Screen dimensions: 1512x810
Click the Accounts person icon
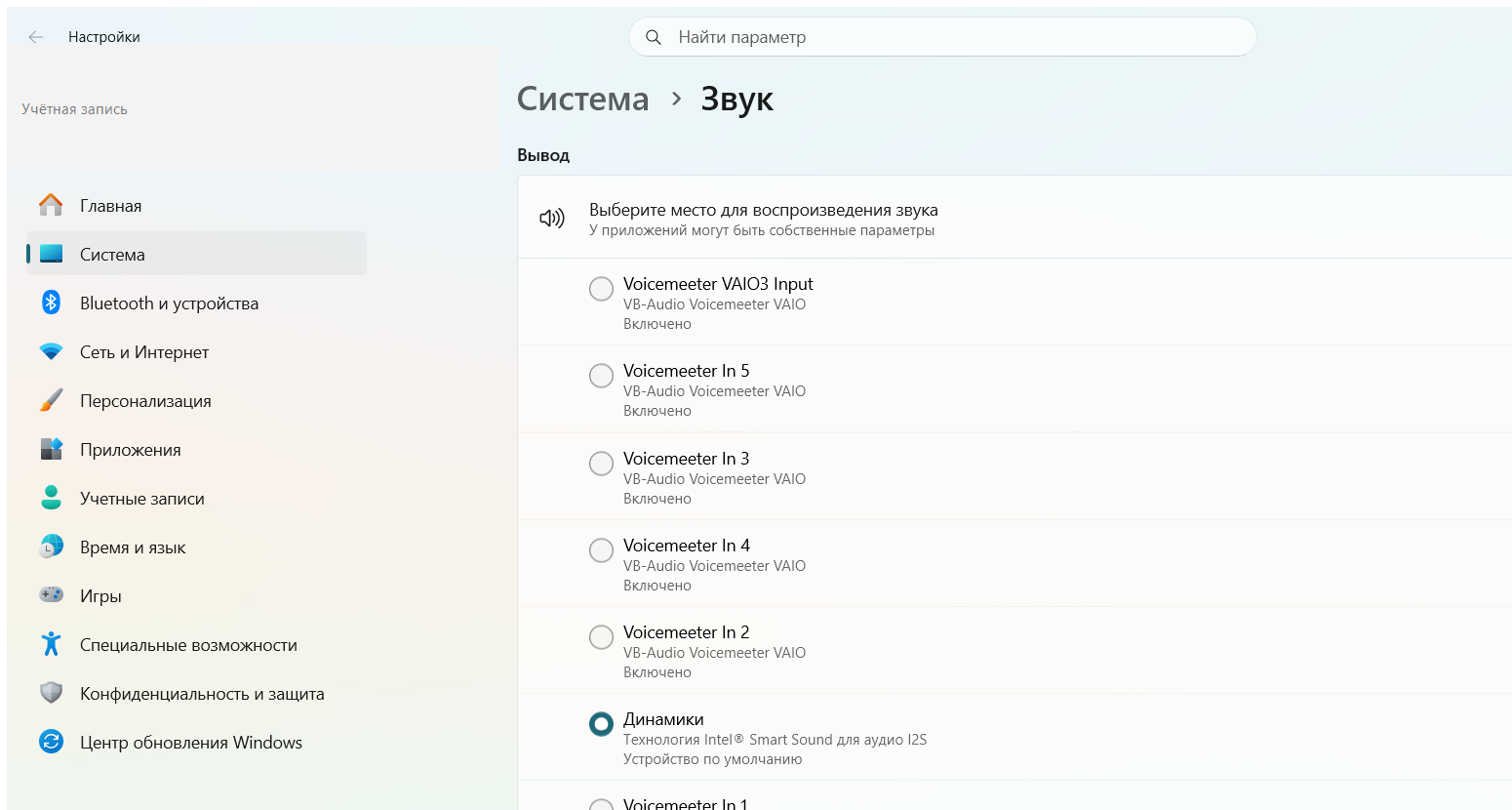pos(51,498)
